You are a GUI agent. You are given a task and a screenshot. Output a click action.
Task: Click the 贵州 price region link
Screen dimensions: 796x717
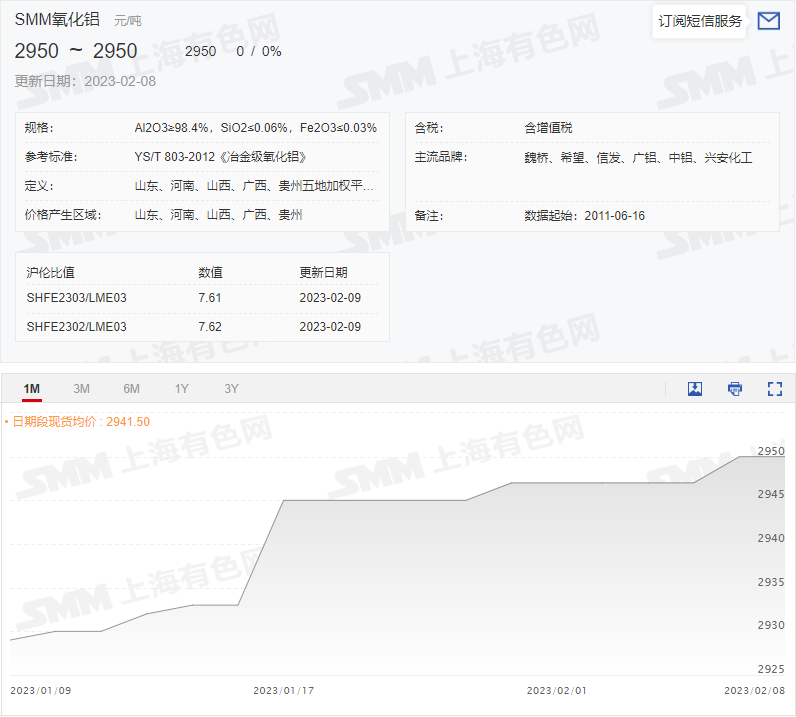click(x=290, y=215)
